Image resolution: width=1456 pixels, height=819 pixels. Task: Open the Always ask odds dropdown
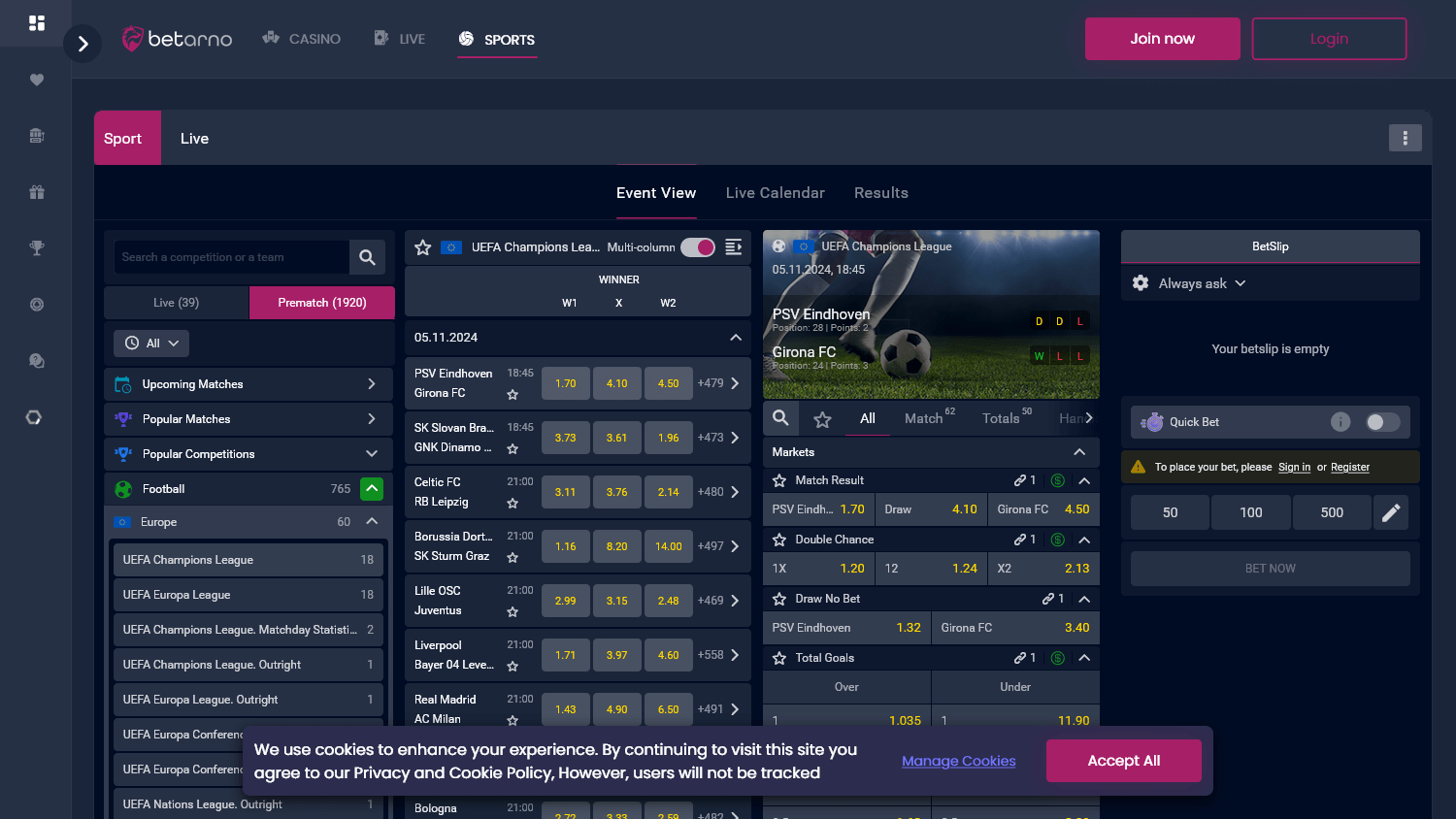pyautogui.click(x=1202, y=283)
